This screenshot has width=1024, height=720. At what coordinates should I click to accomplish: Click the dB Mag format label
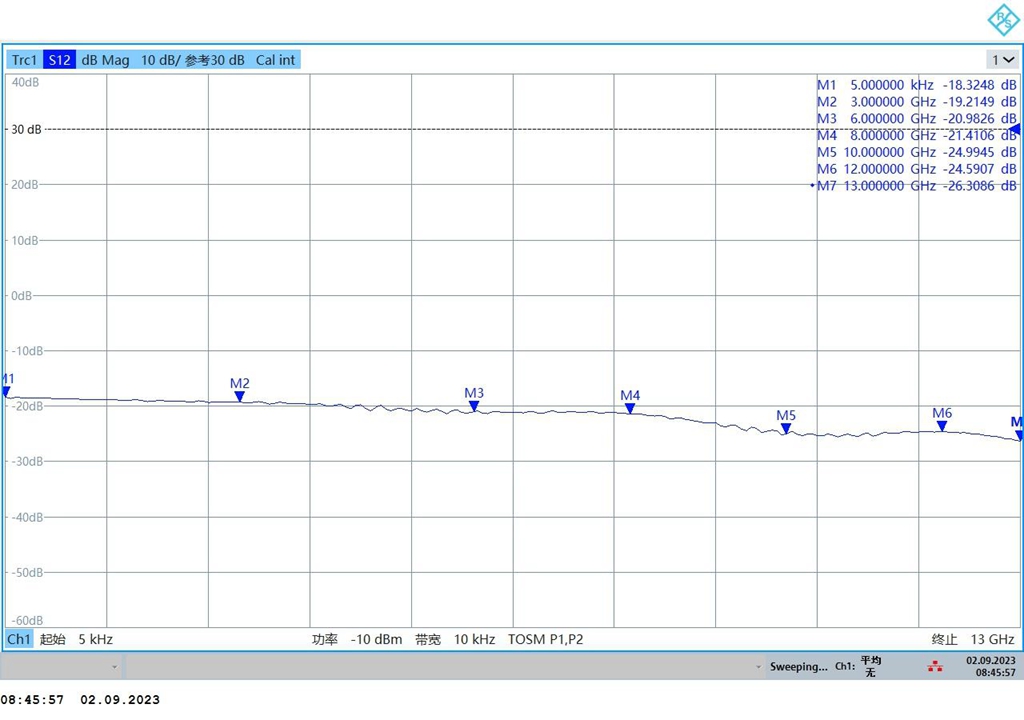point(105,60)
